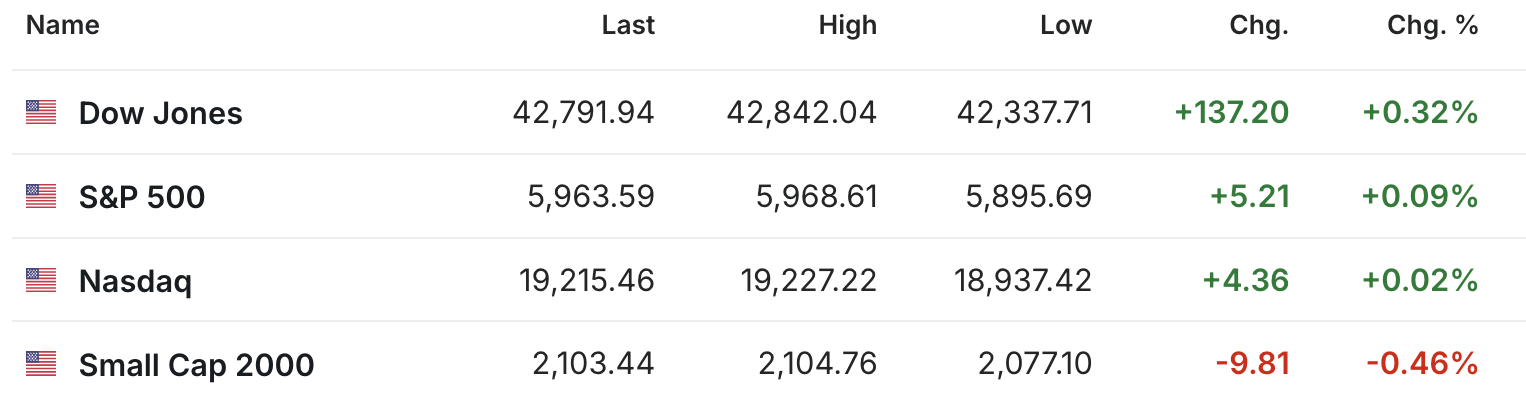
Task: Click the Nasdaq high value 19,227.22
Action: (x=806, y=281)
